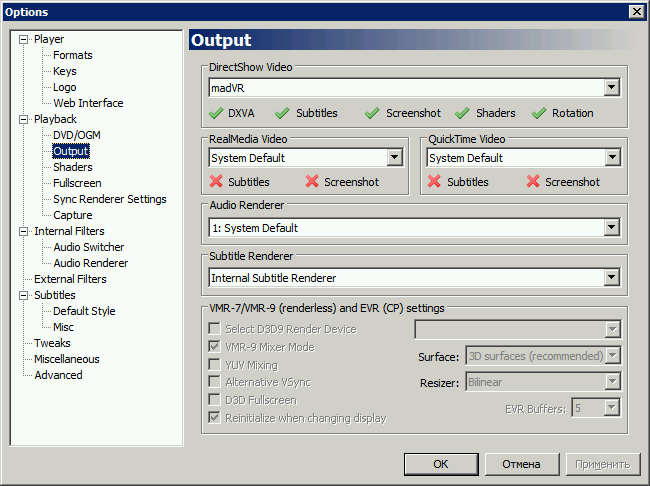Toggle Select D3D9 Render Device checkbox
This screenshot has height=486, width=650.
(214, 329)
